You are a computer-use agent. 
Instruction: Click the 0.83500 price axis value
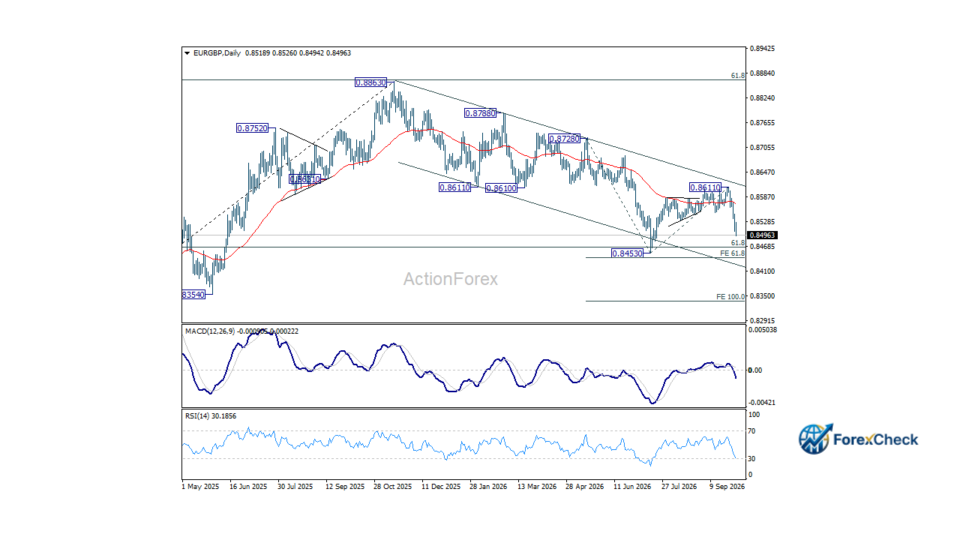point(762,296)
